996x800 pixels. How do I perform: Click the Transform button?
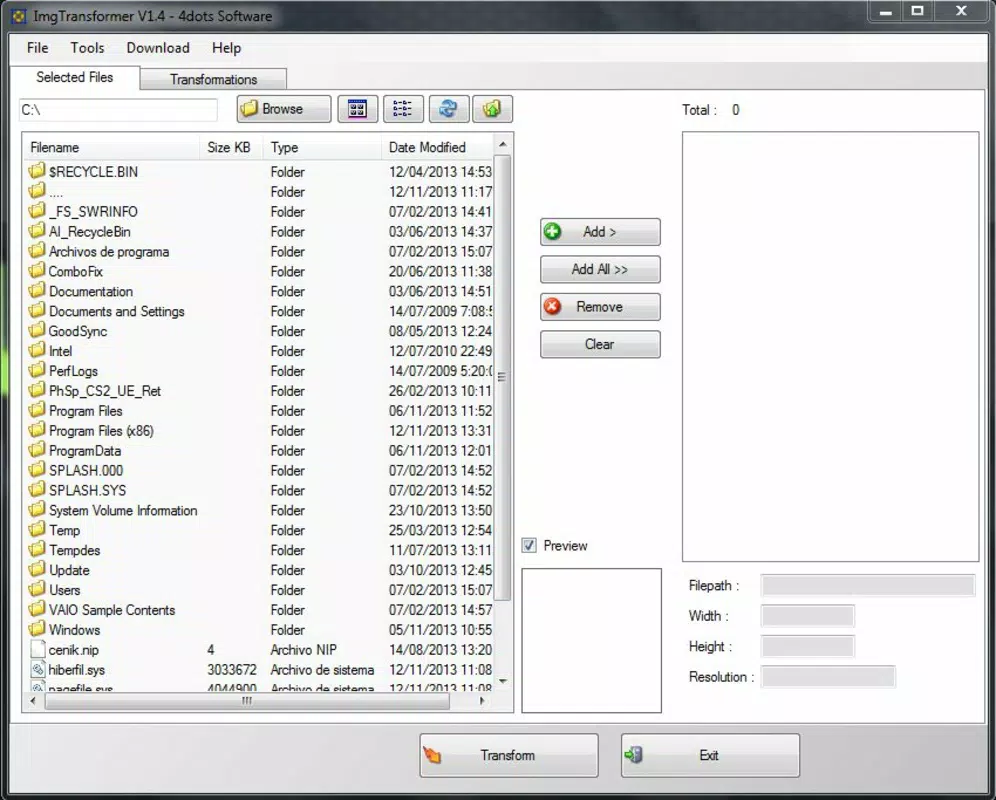(x=509, y=756)
